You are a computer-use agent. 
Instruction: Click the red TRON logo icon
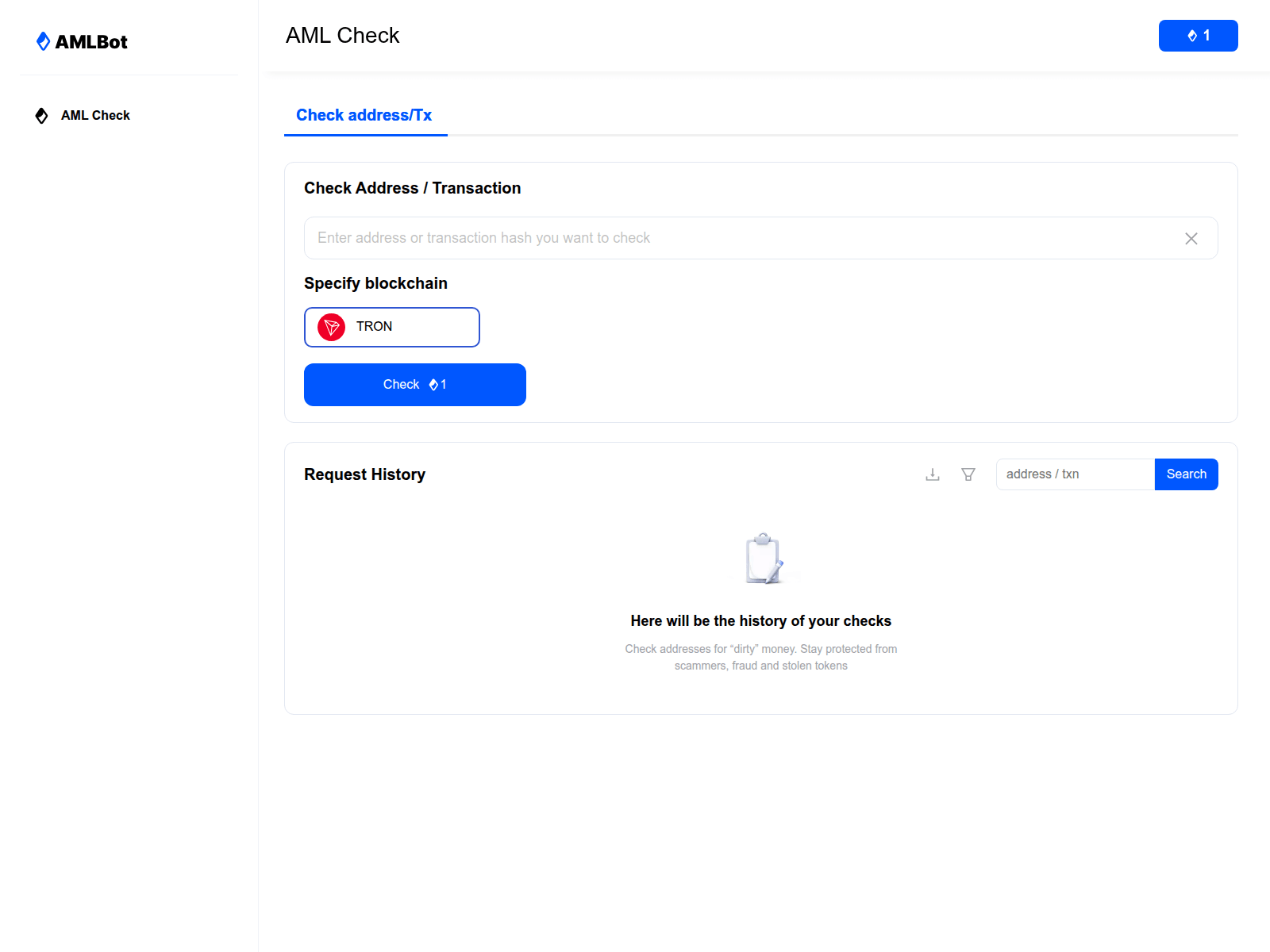[331, 327]
